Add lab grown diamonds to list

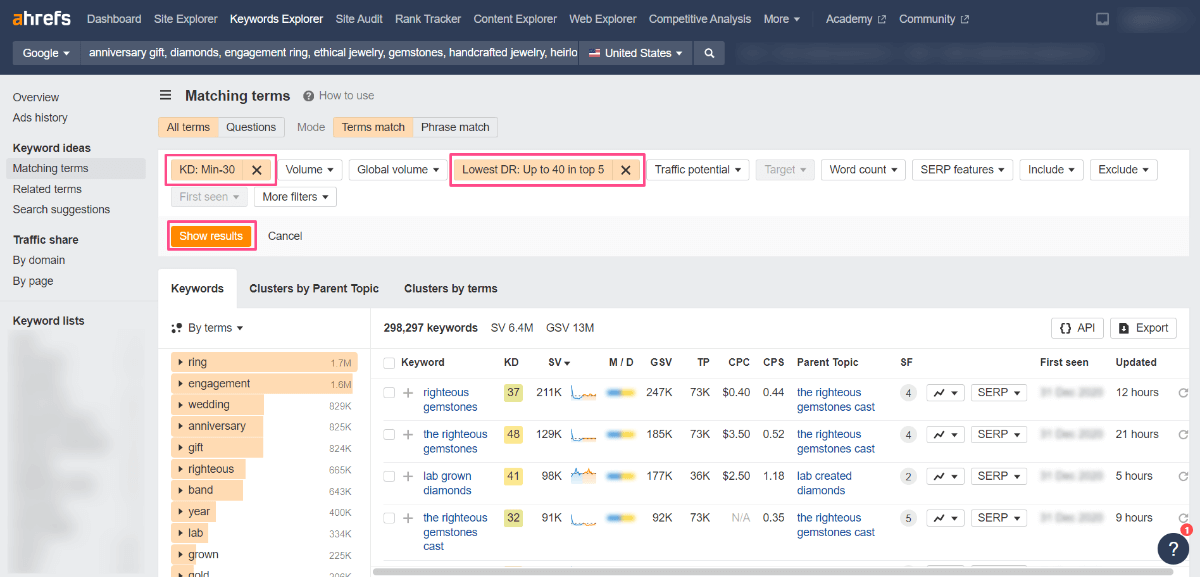tap(408, 477)
